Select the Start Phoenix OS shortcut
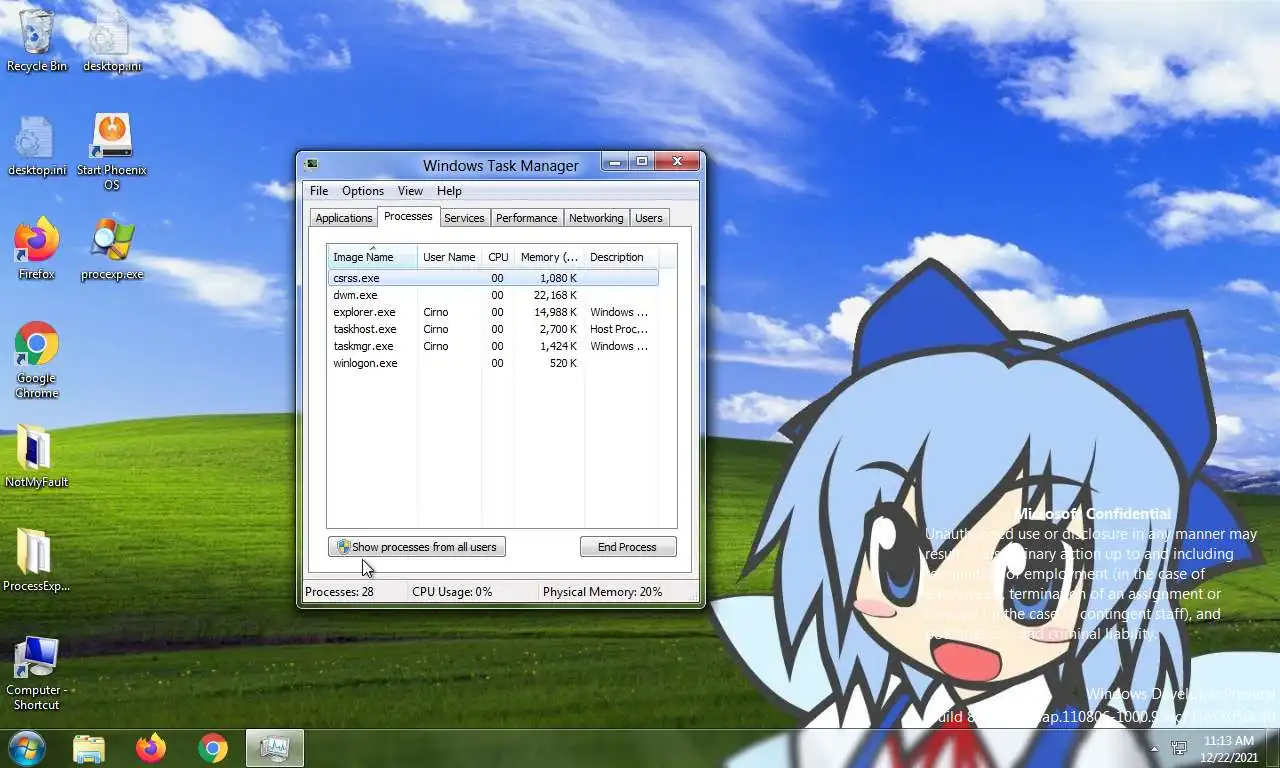 pyautogui.click(x=112, y=152)
